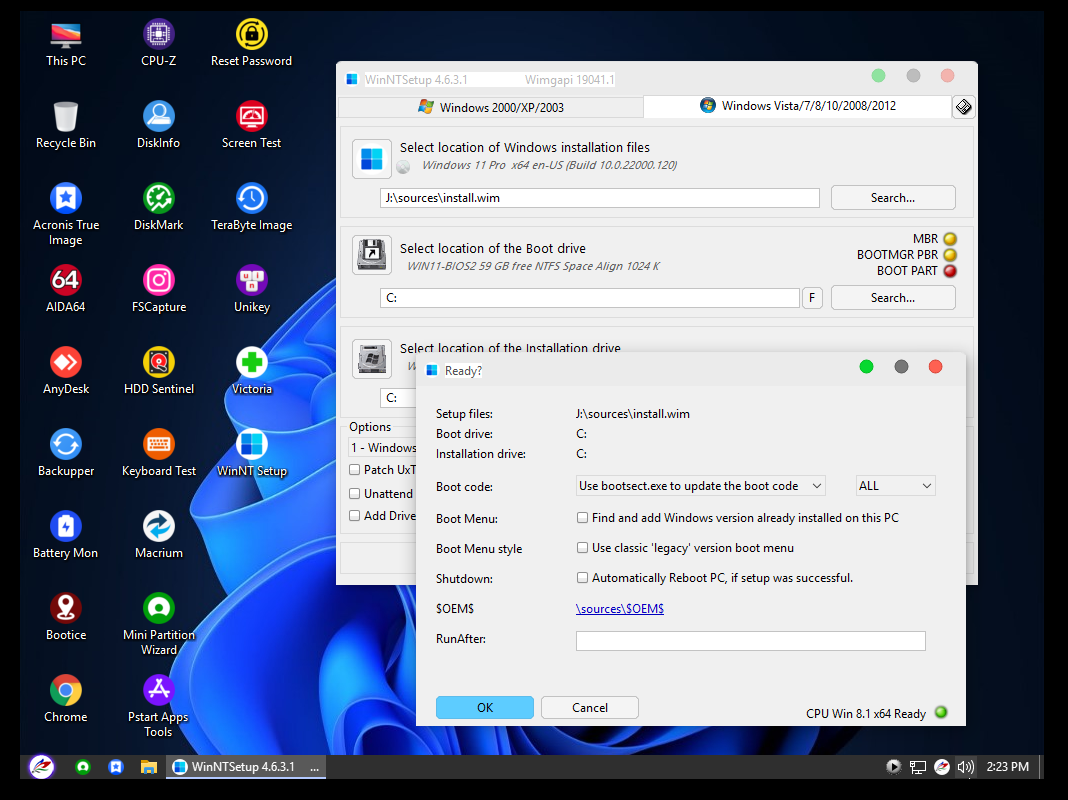Open the File Explorer taskbar icon
Screen dimensions: 1068x800
(x=148, y=767)
